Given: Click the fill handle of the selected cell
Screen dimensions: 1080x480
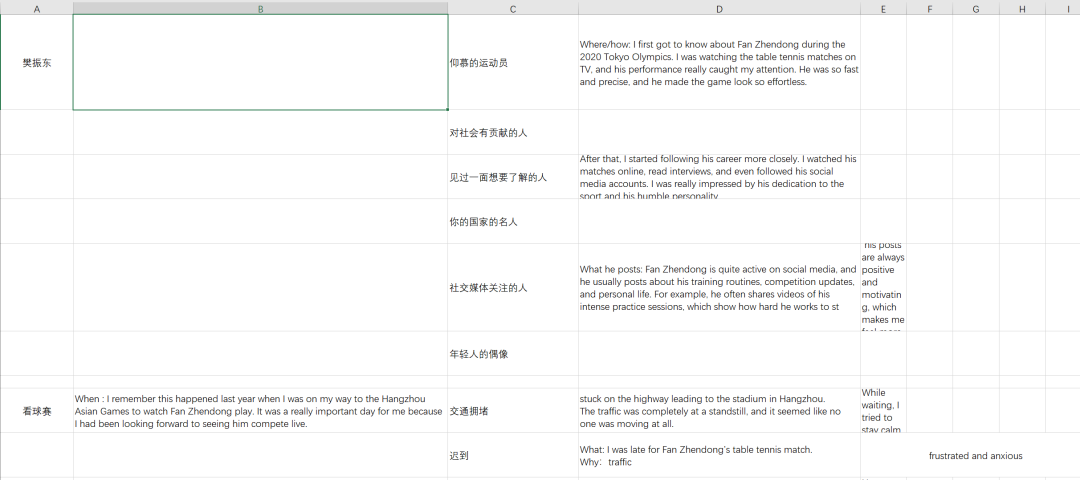Looking at the screenshot, I should 448,109.
